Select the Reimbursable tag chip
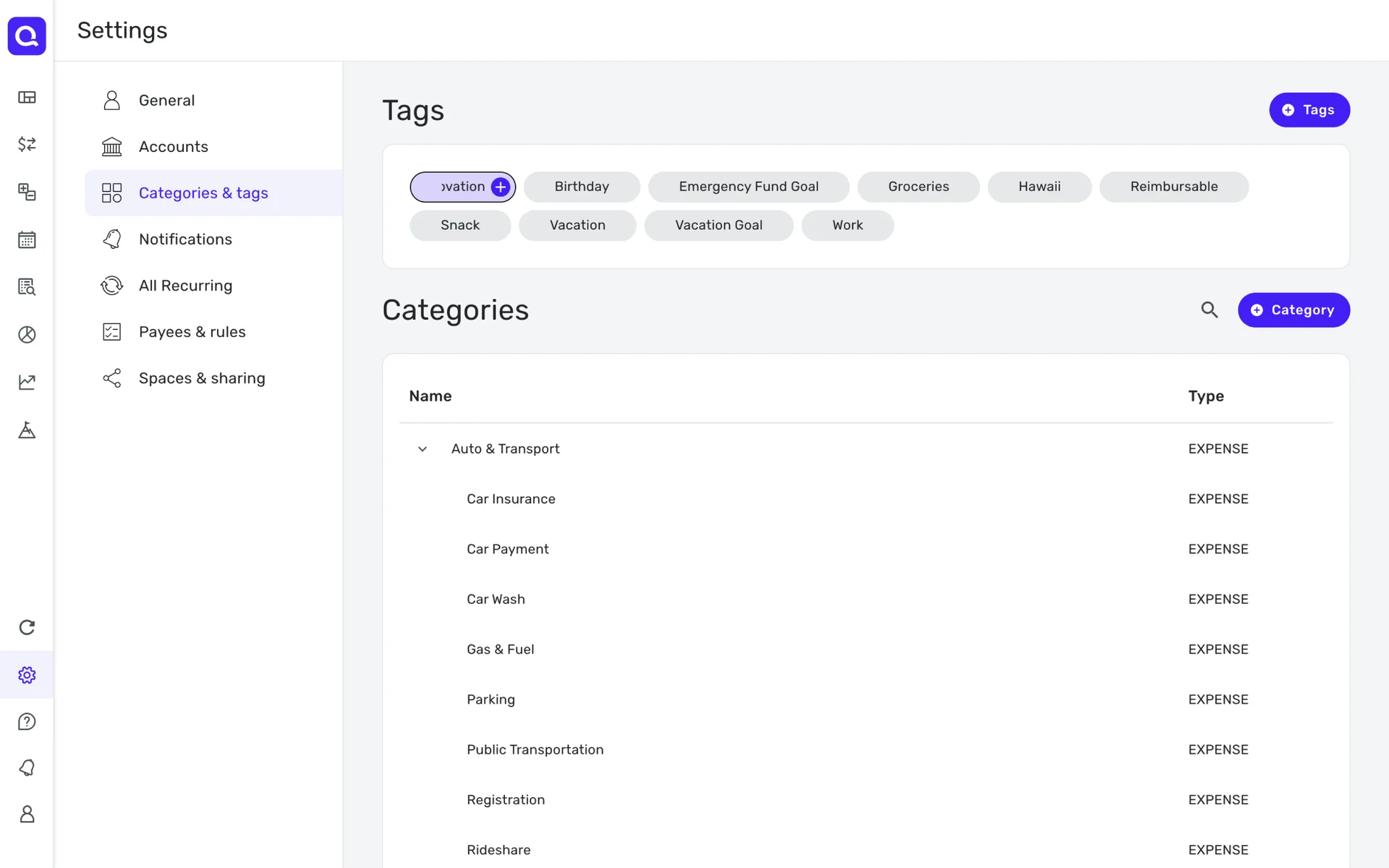The height and width of the screenshot is (868, 1389). 1173,187
